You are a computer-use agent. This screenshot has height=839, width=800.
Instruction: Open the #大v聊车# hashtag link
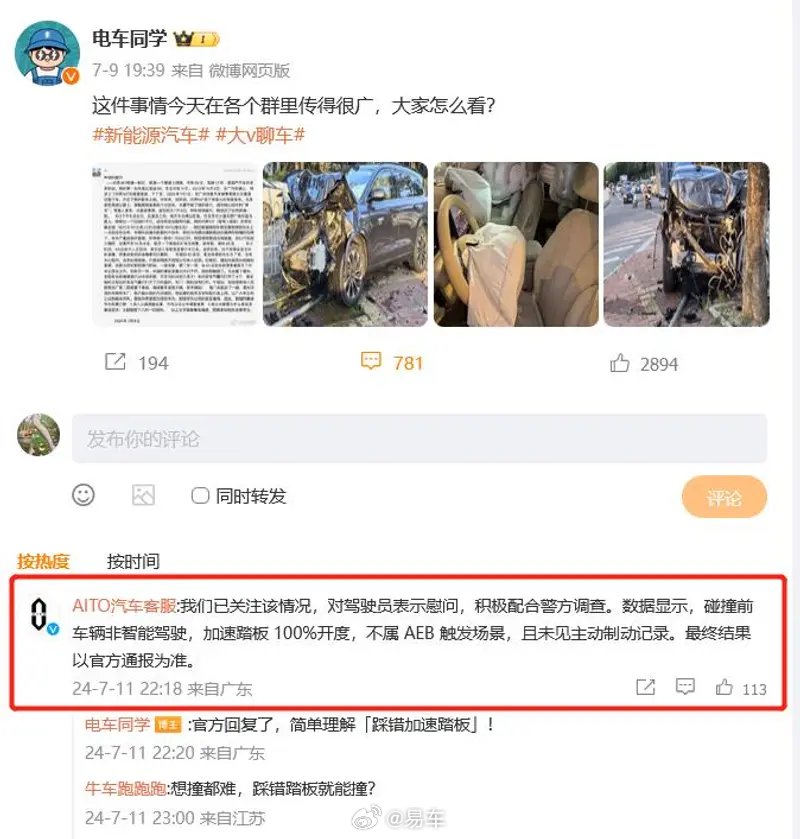(260, 135)
